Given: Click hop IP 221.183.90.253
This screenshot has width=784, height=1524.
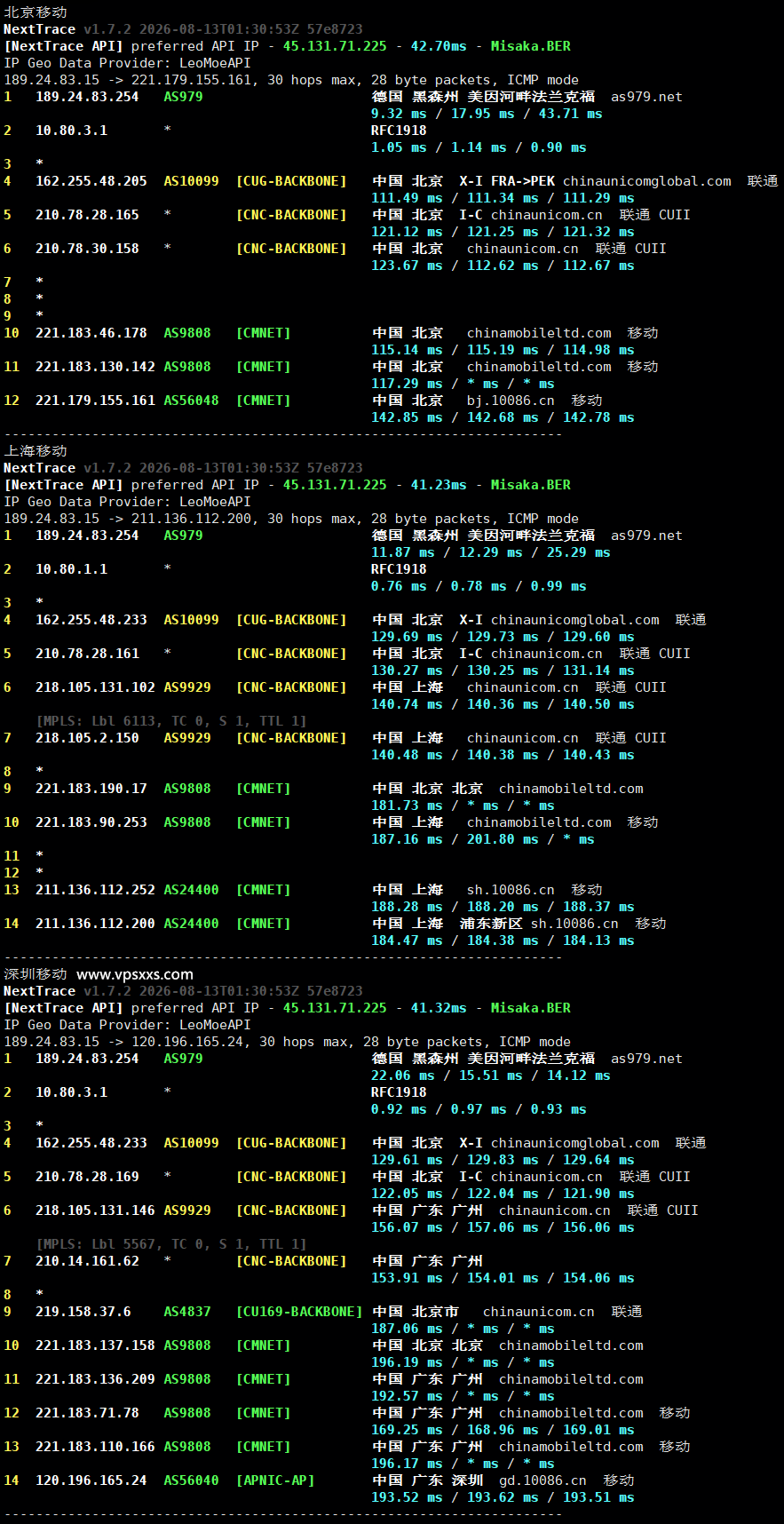Looking at the screenshot, I should [x=91, y=822].
